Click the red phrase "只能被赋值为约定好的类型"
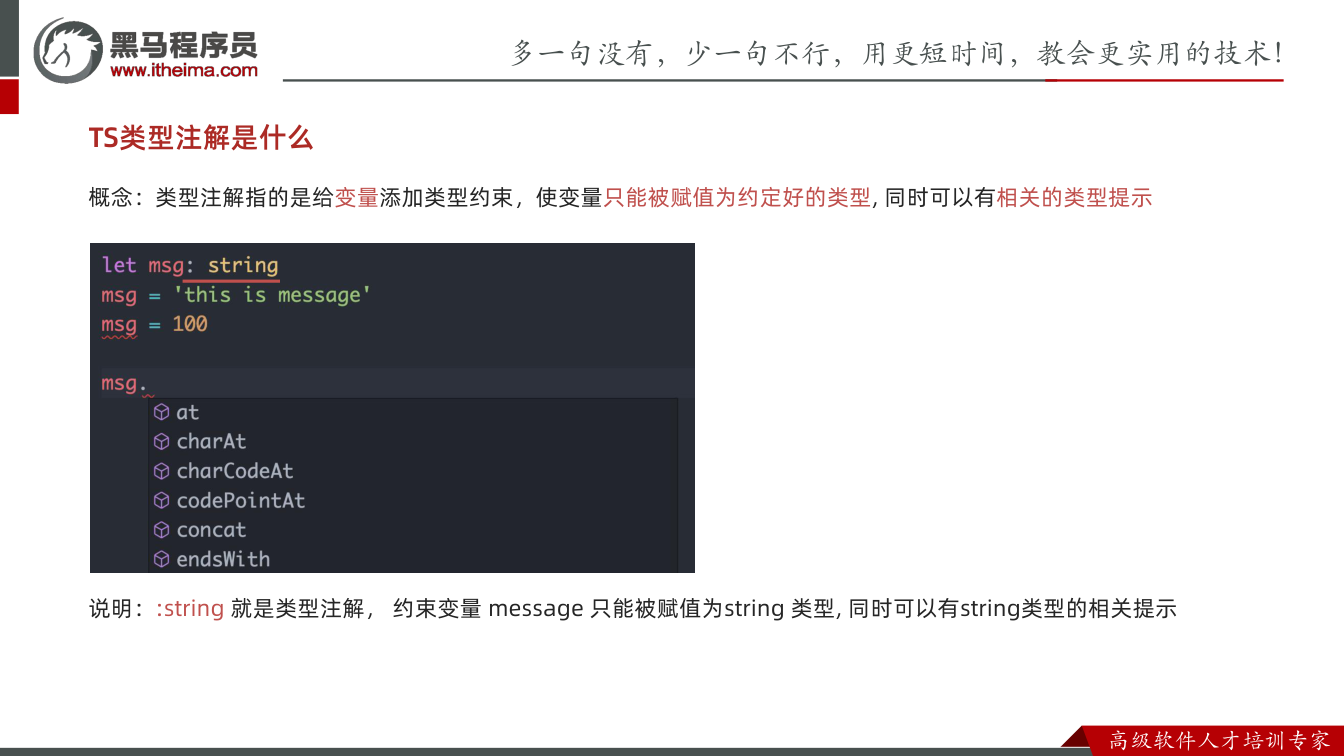The image size is (1344, 756). (x=737, y=198)
